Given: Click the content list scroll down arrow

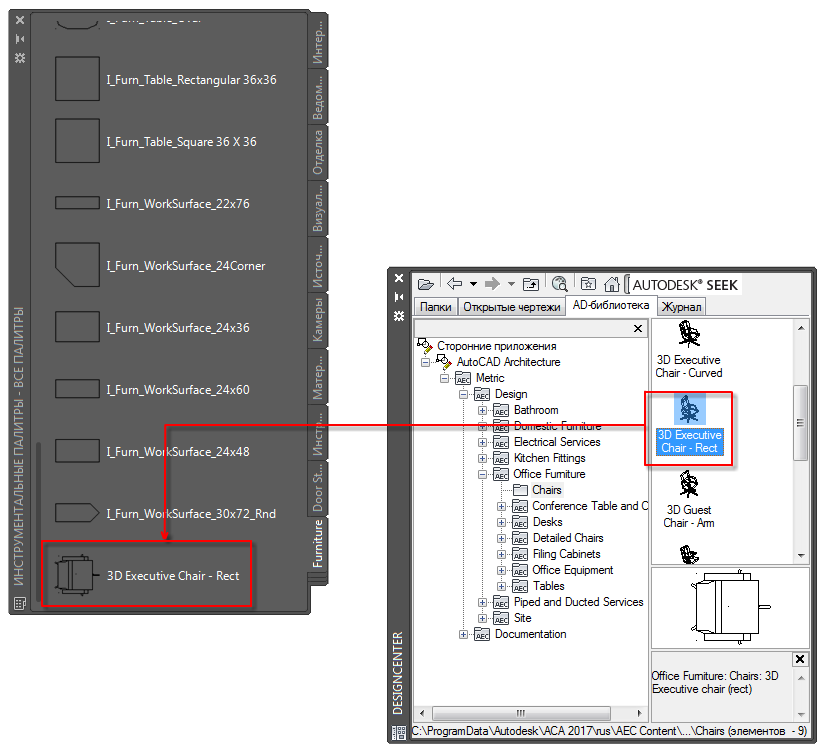Looking at the screenshot, I should click(801, 556).
